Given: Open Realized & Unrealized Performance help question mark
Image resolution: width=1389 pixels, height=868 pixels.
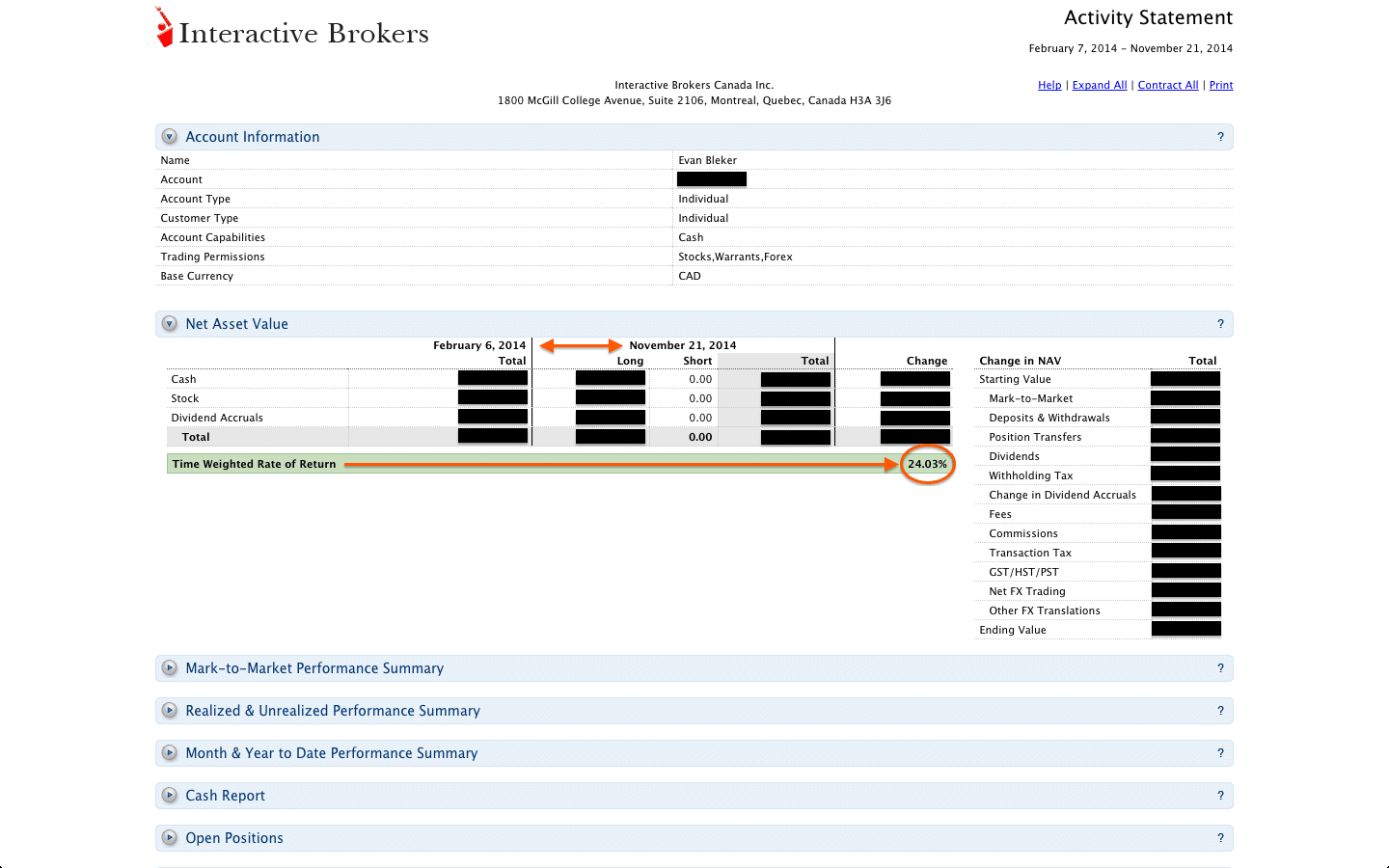Looking at the screenshot, I should tap(1220, 711).
